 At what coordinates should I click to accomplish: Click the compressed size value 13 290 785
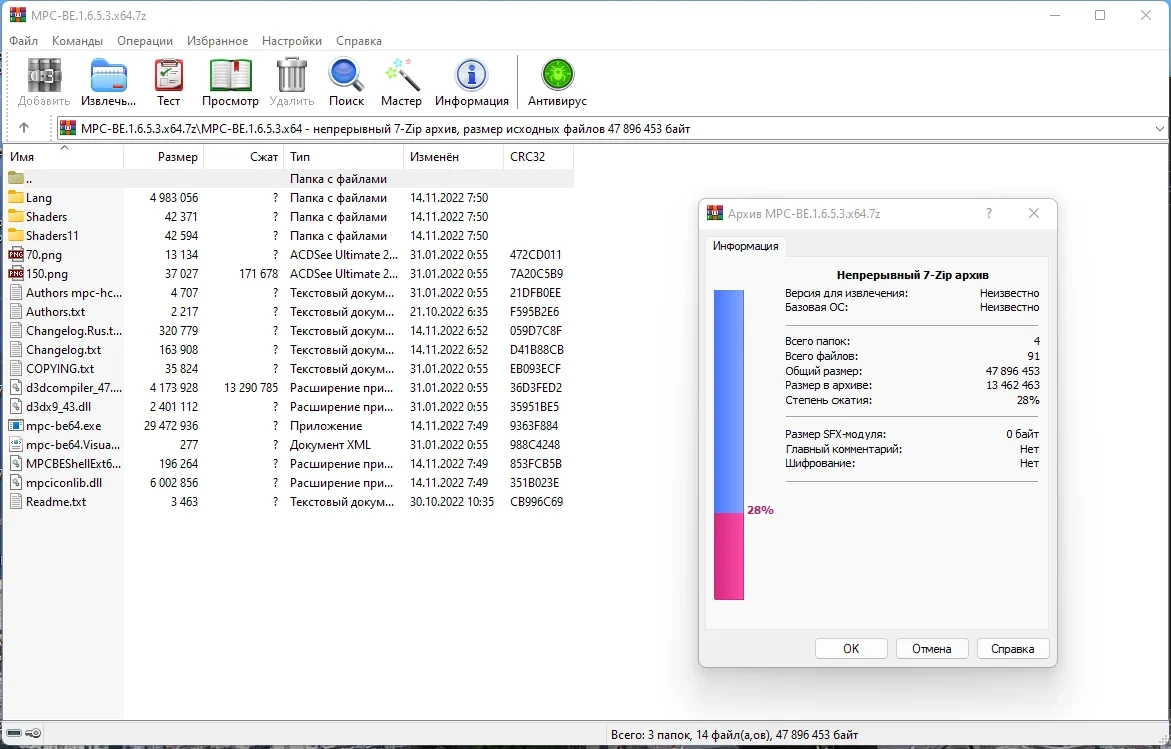point(251,388)
